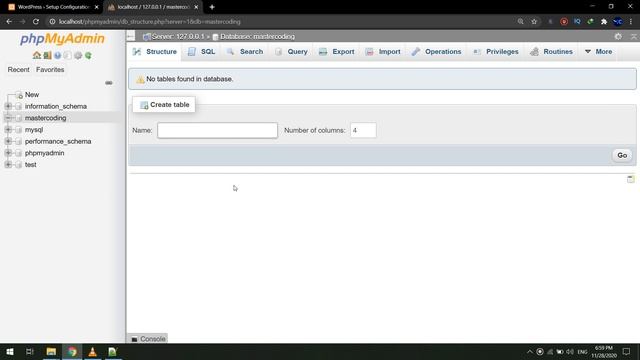
Task: Click the Go button
Action: (x=622, y=156)
